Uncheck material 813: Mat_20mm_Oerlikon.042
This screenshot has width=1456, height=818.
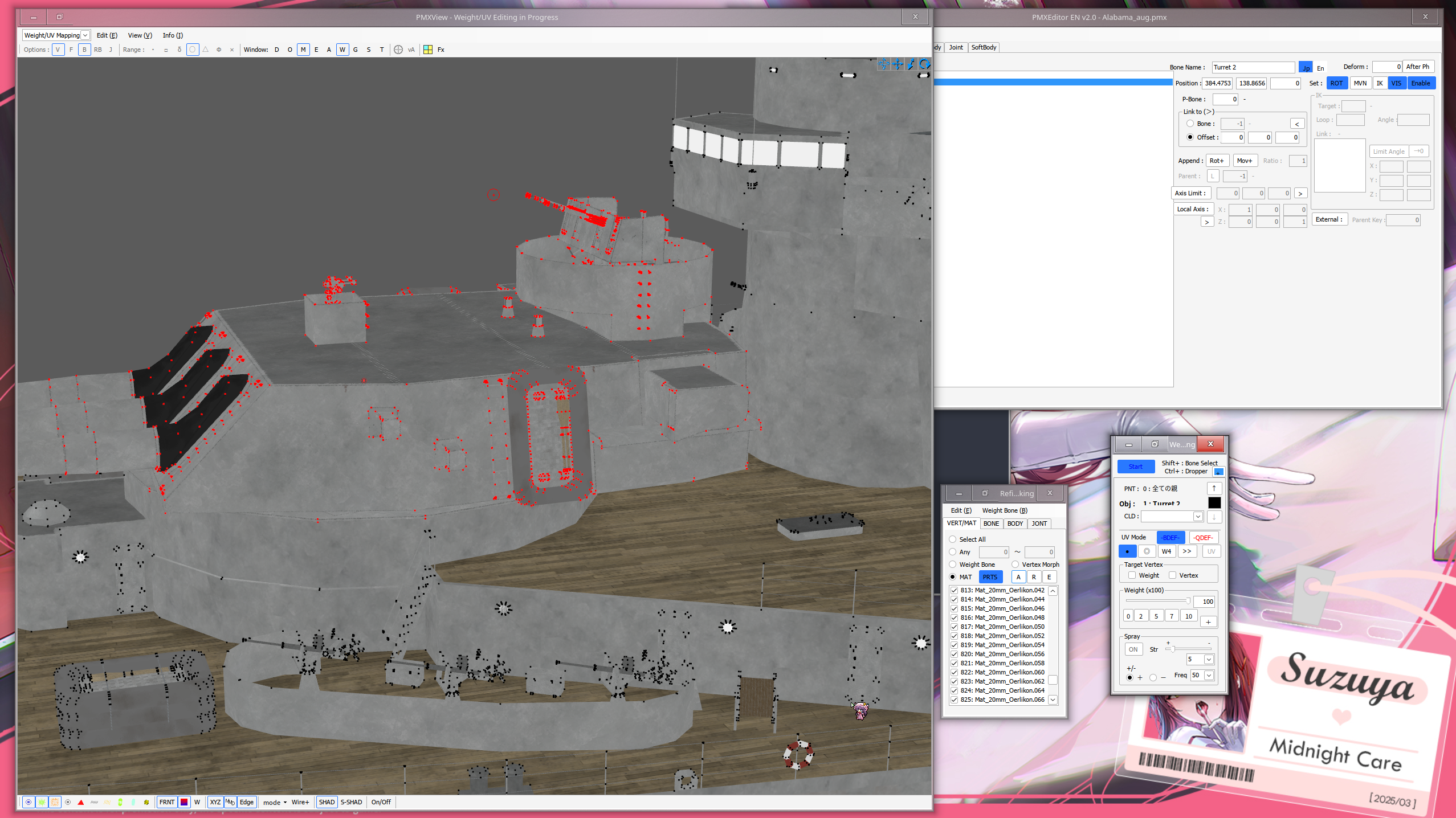pyautogui.click(x=955, y=590)
